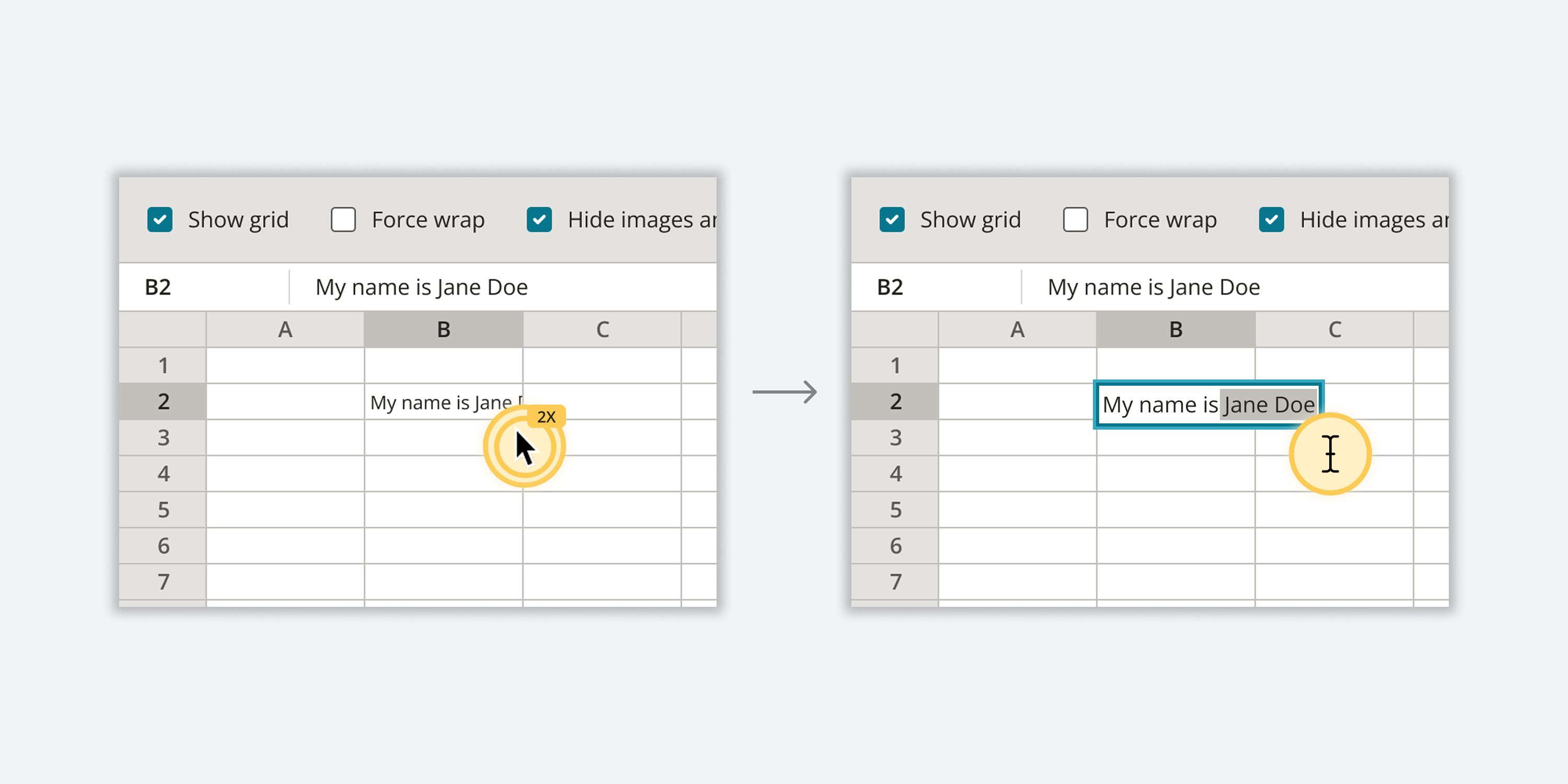Enable Force wrap checkbox in right panel
This screenshot has width=1568, height=784.
[x=1076, y=220]
